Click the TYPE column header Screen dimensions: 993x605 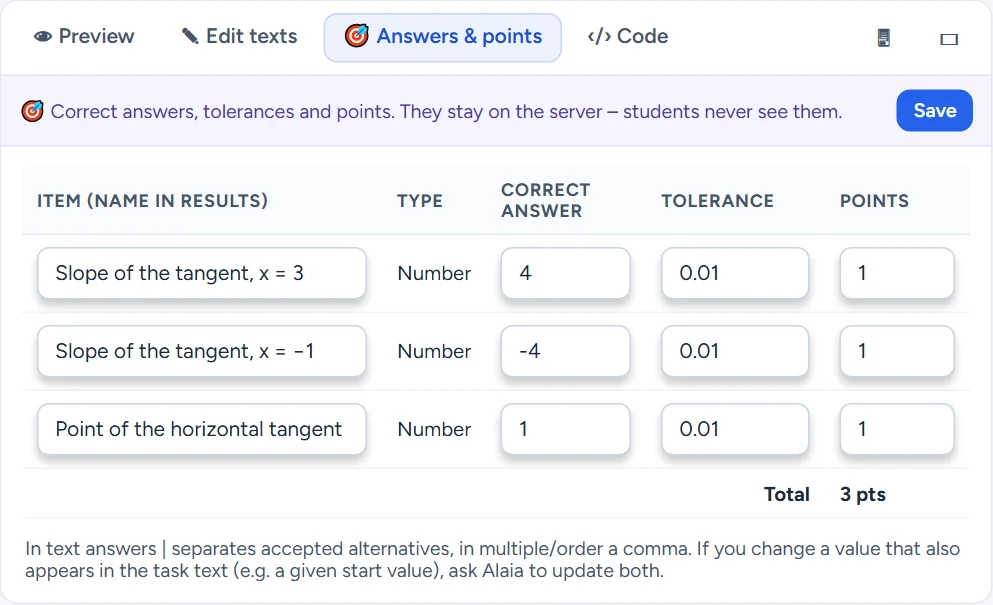pos(420,201)
